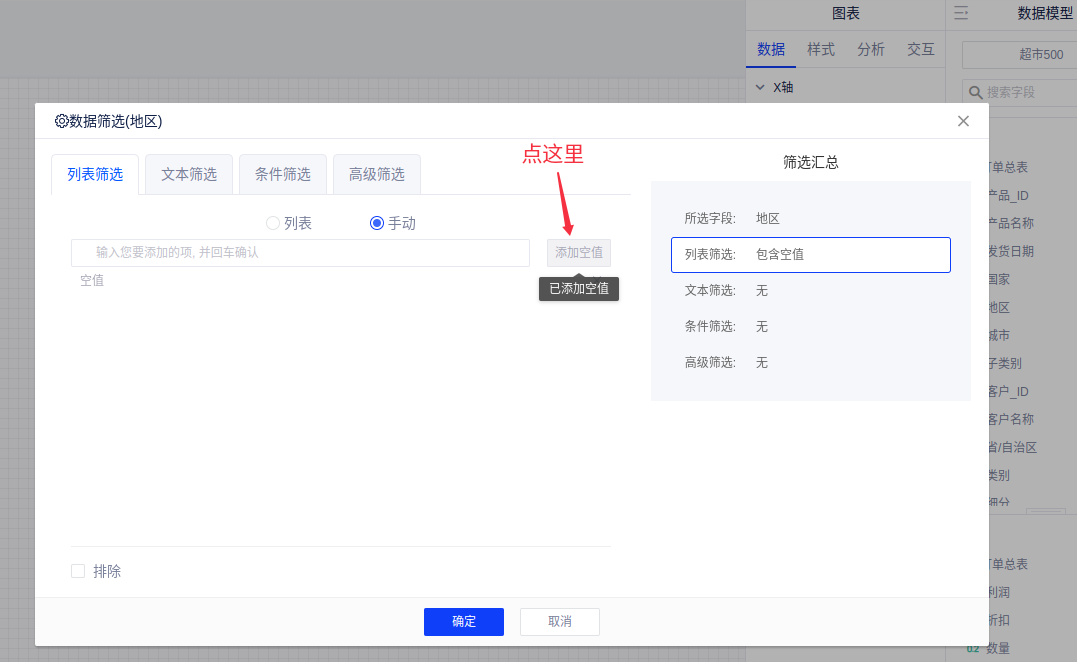Collapse the X轴 section chevron
This screenshot has height=662, width=1077.
click(760, 87)
